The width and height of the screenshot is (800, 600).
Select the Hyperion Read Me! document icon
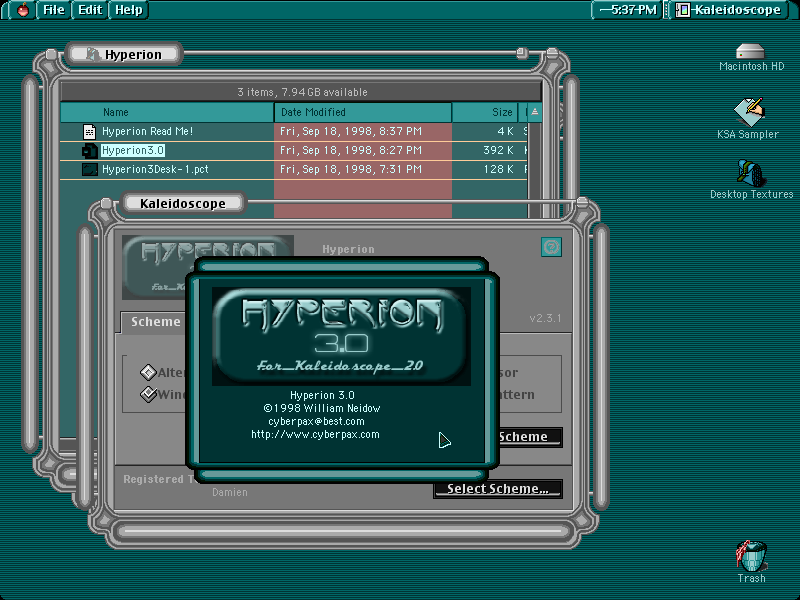tap(89, 132)
